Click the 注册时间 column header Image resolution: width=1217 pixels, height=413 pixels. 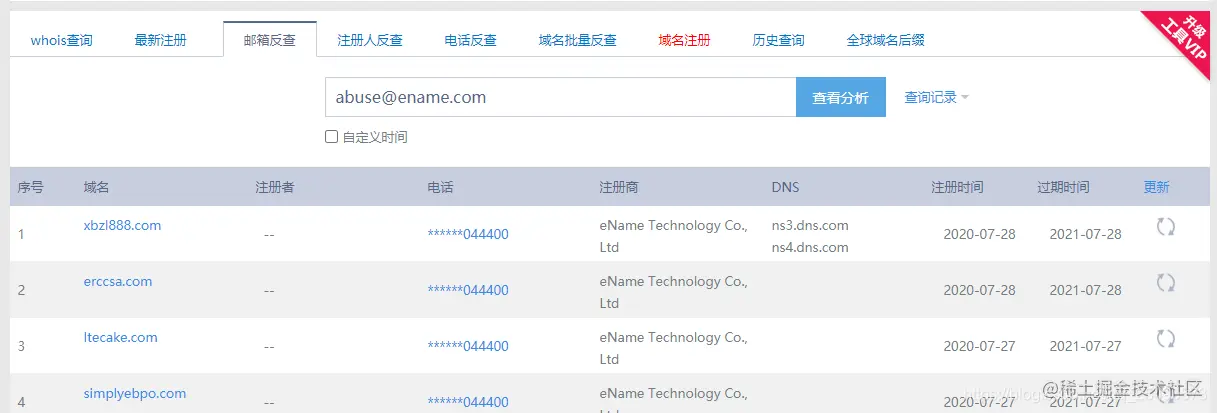pyautogui.click(x=957, y=187)
